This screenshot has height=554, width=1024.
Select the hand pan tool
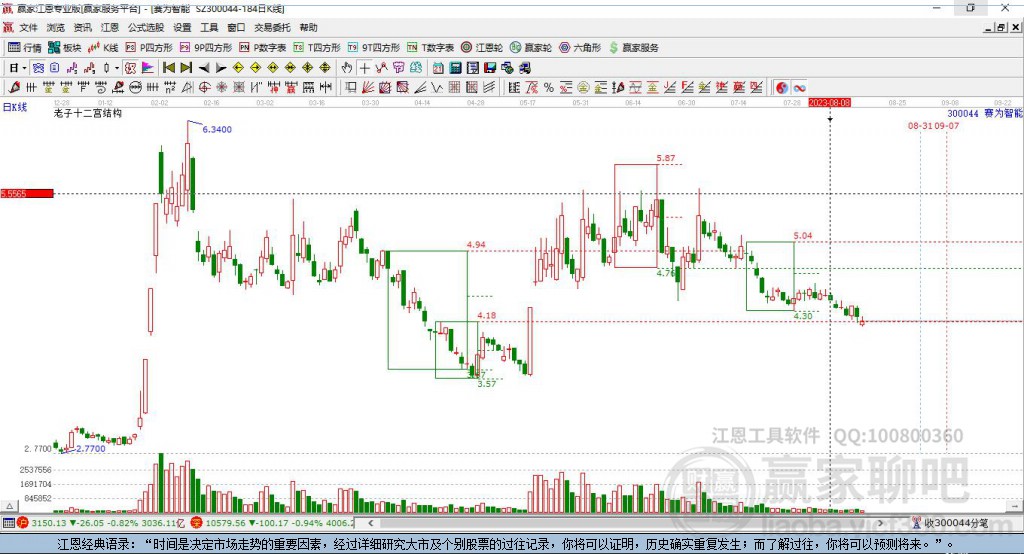(347, 68)
